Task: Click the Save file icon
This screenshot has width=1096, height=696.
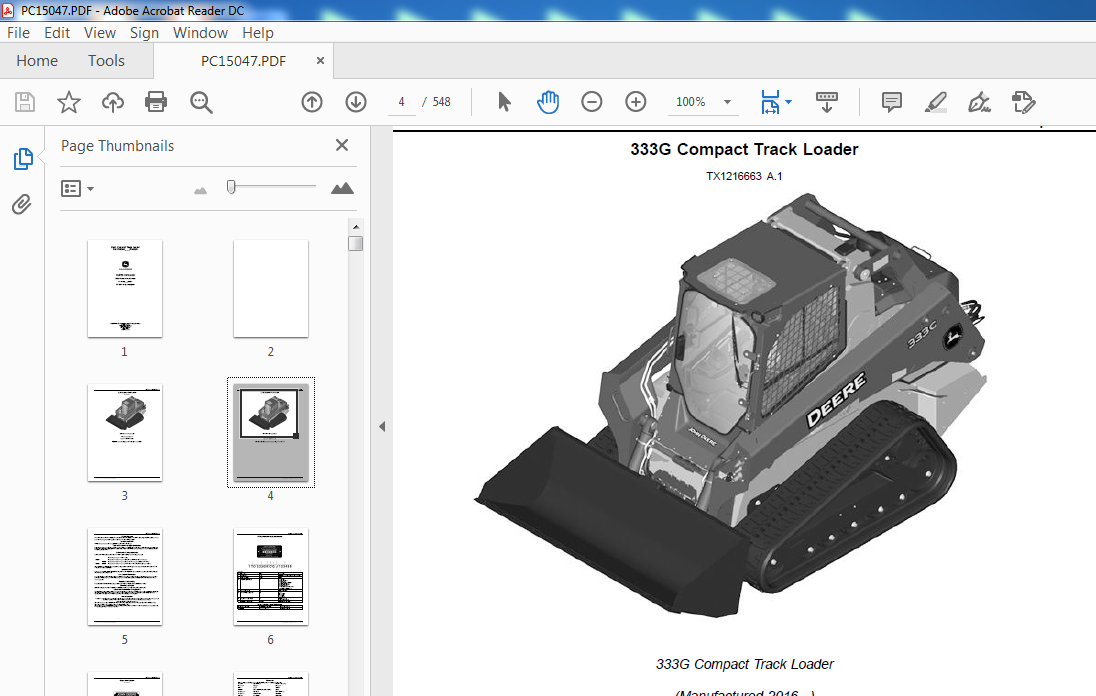Action: click(24, 102)
